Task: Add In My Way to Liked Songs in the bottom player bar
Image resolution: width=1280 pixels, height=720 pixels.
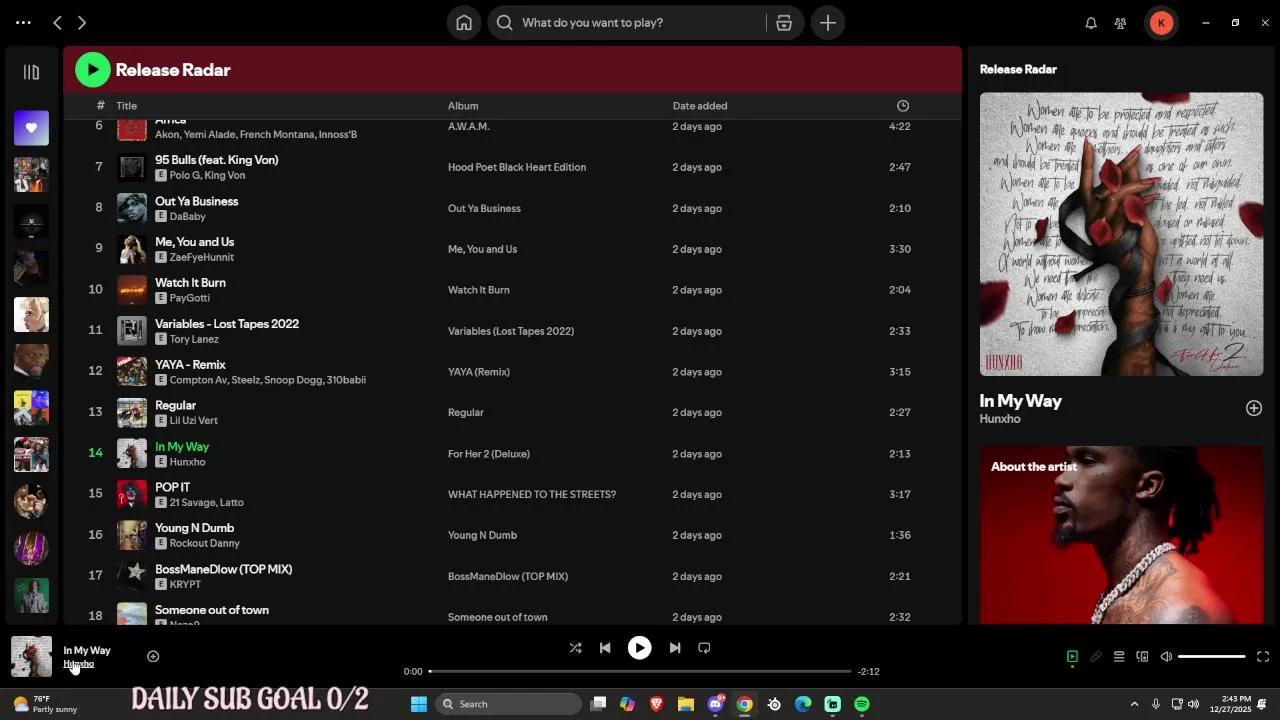Action: click(x=153, y=657)
